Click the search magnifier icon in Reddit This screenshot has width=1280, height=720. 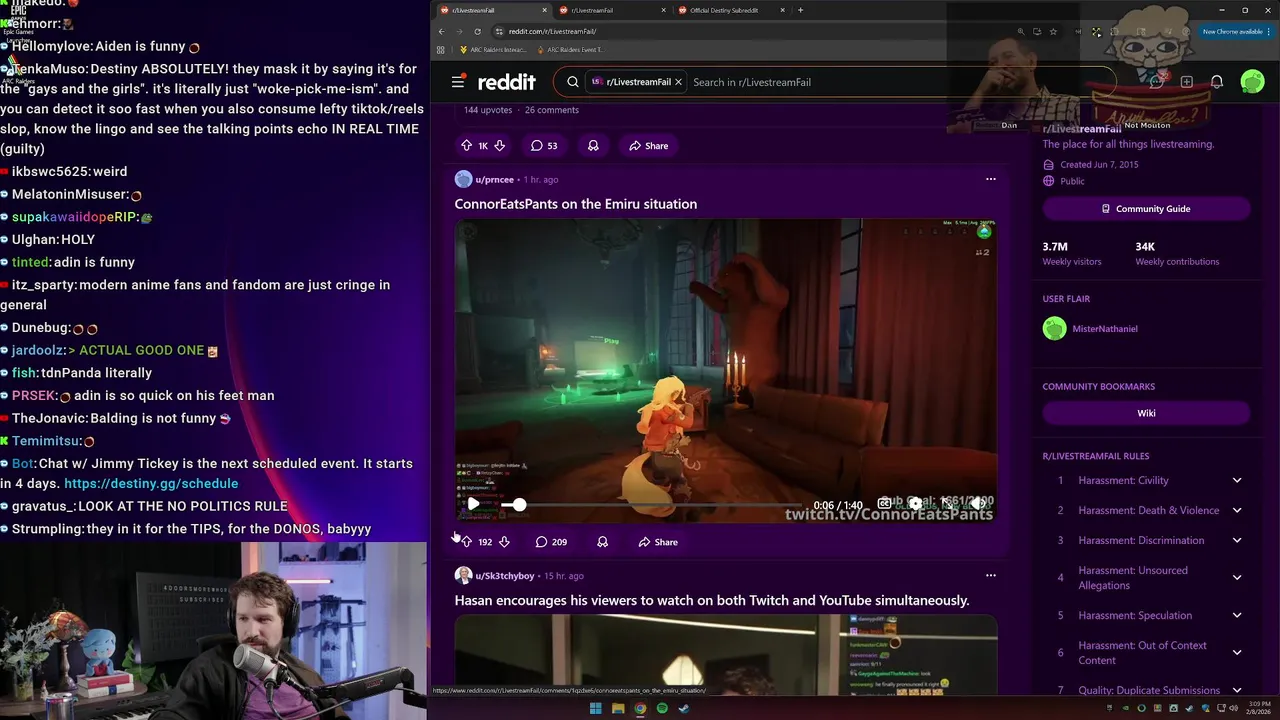click(x=573, y=82)
